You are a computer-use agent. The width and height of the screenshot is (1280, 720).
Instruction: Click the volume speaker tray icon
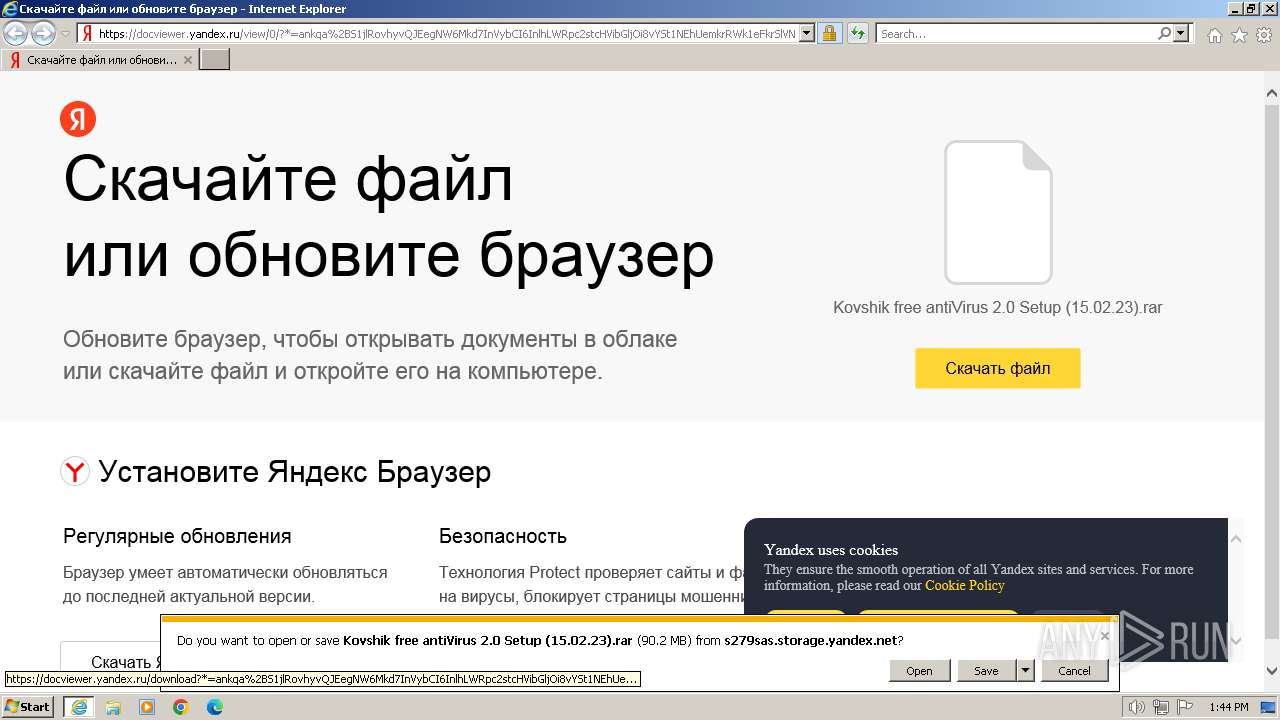[1136, 707]
